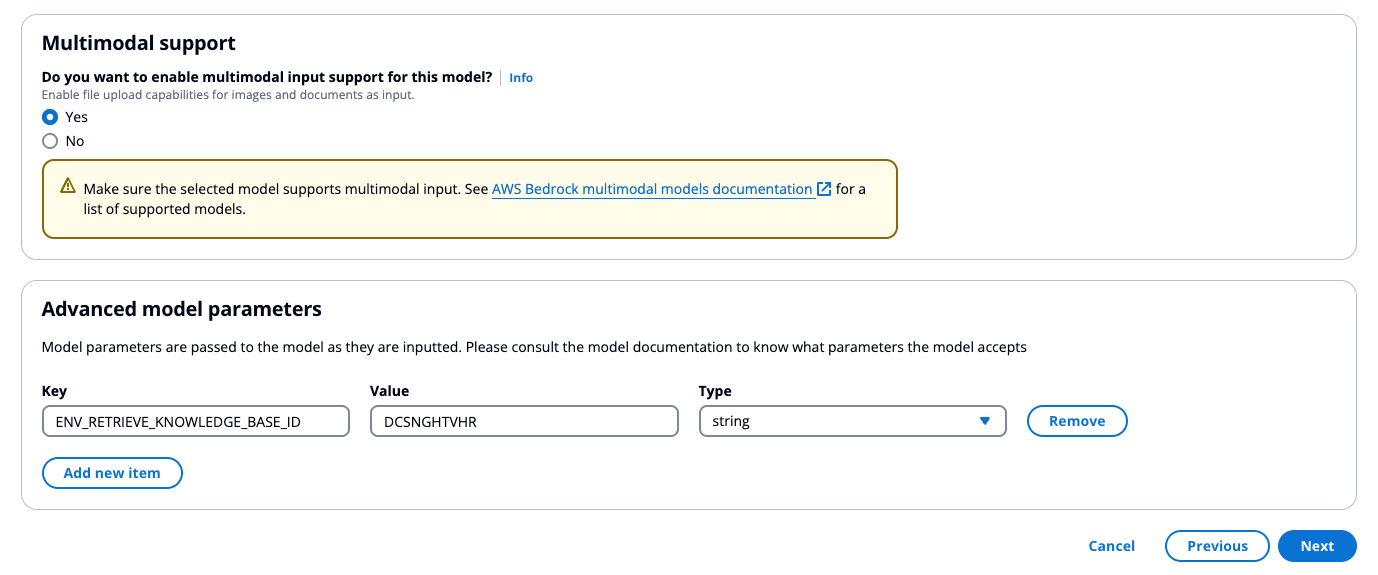Click the warning triangle icon in alert

coord(67,186)
